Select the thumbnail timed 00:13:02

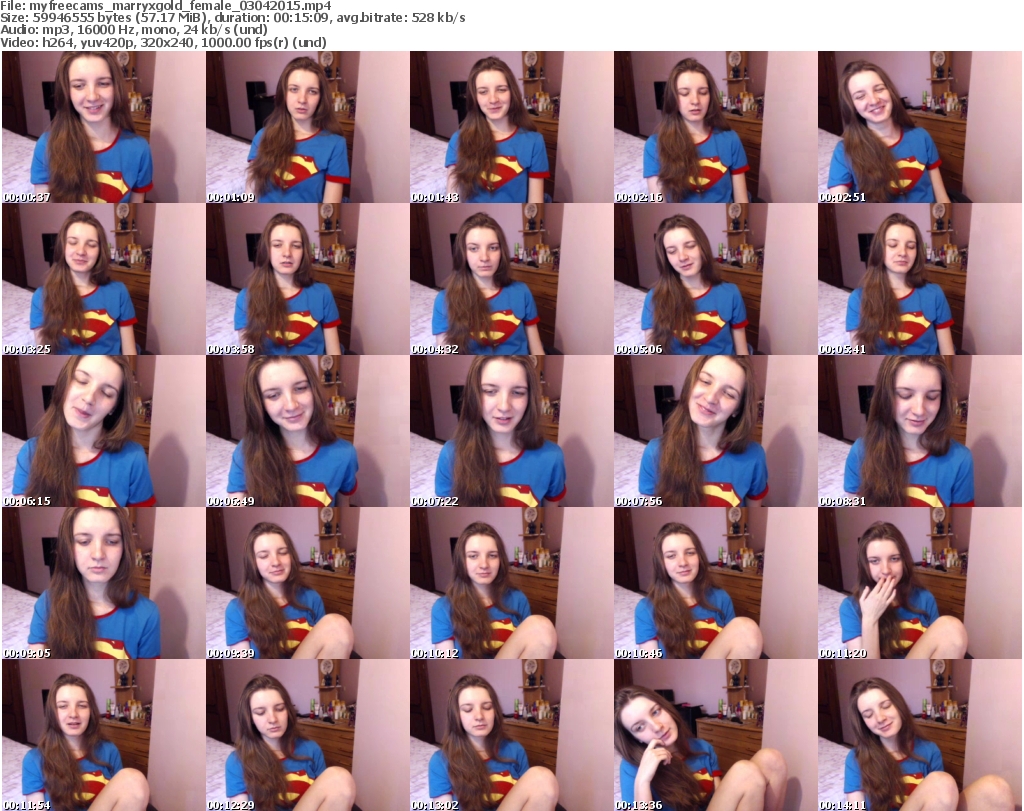point(511,735)
